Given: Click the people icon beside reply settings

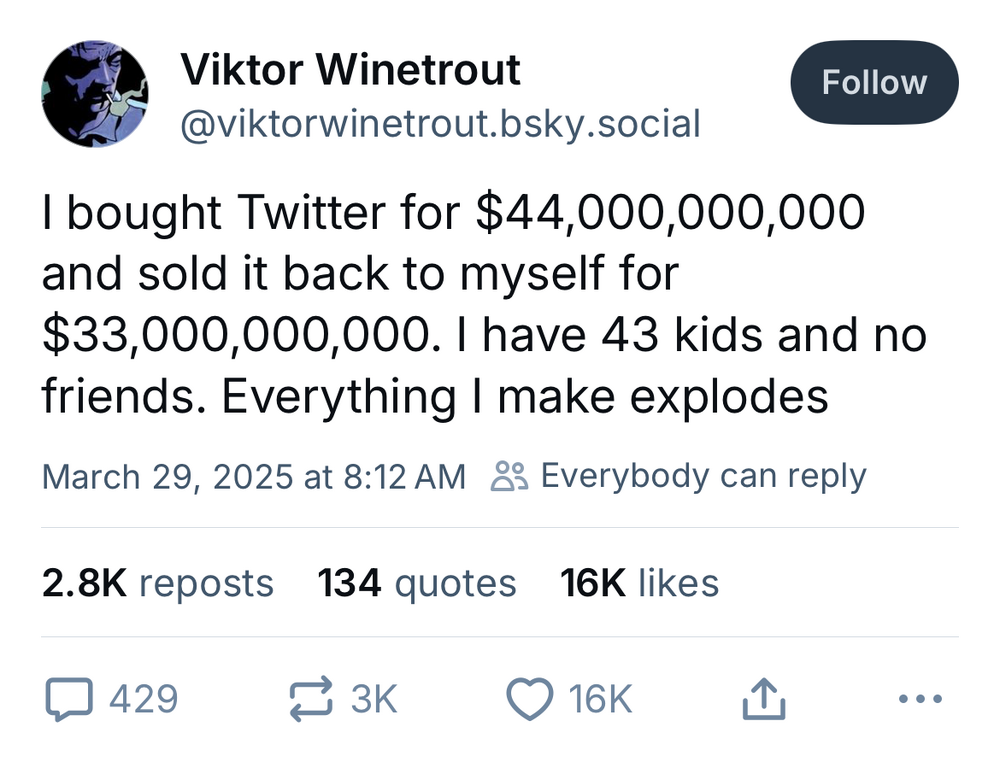Looking at the screenshot, I should coord(509,477).
